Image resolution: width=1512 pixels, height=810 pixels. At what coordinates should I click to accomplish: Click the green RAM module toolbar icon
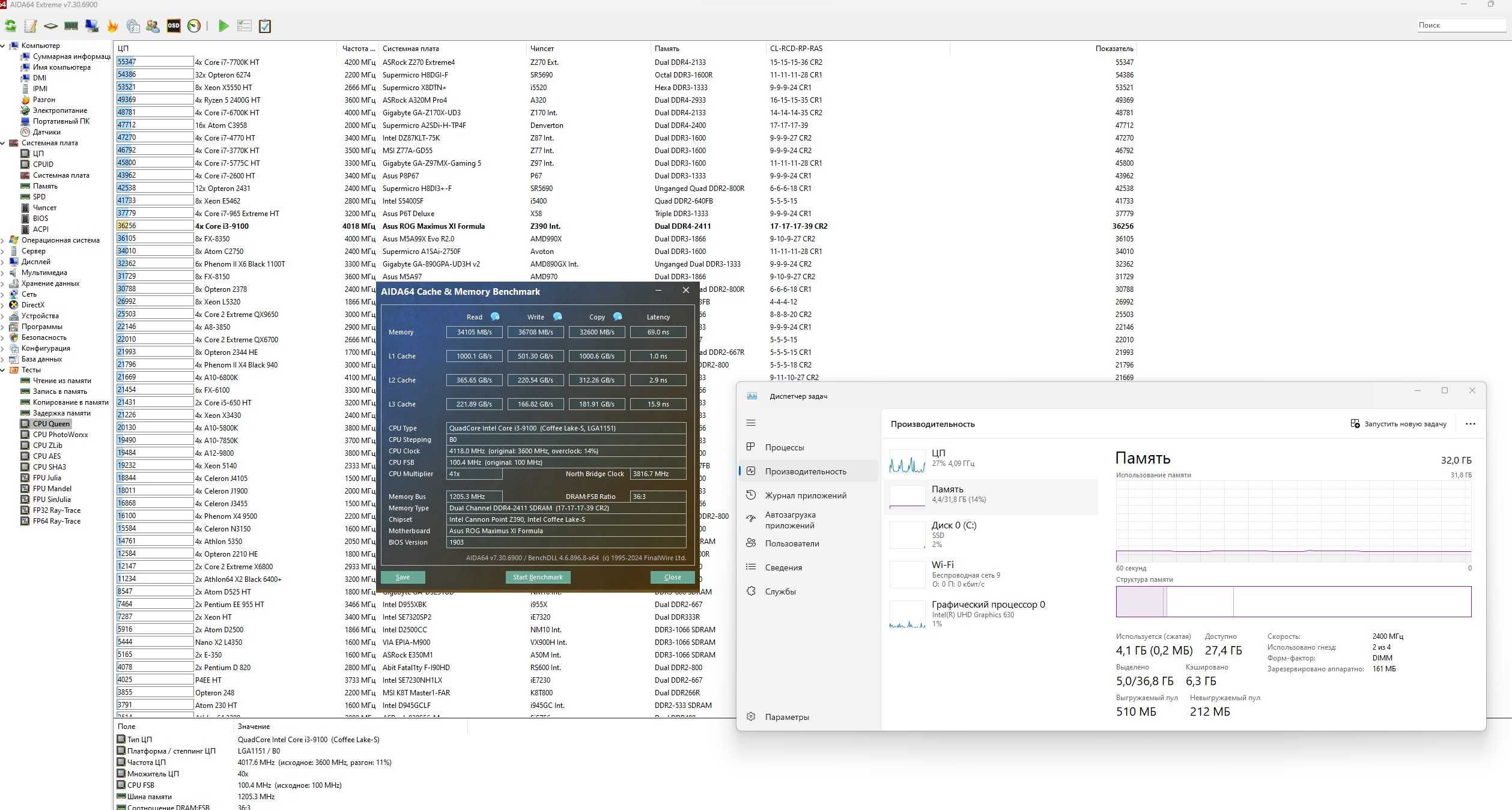pyautogui.click(x=71, y=26)
